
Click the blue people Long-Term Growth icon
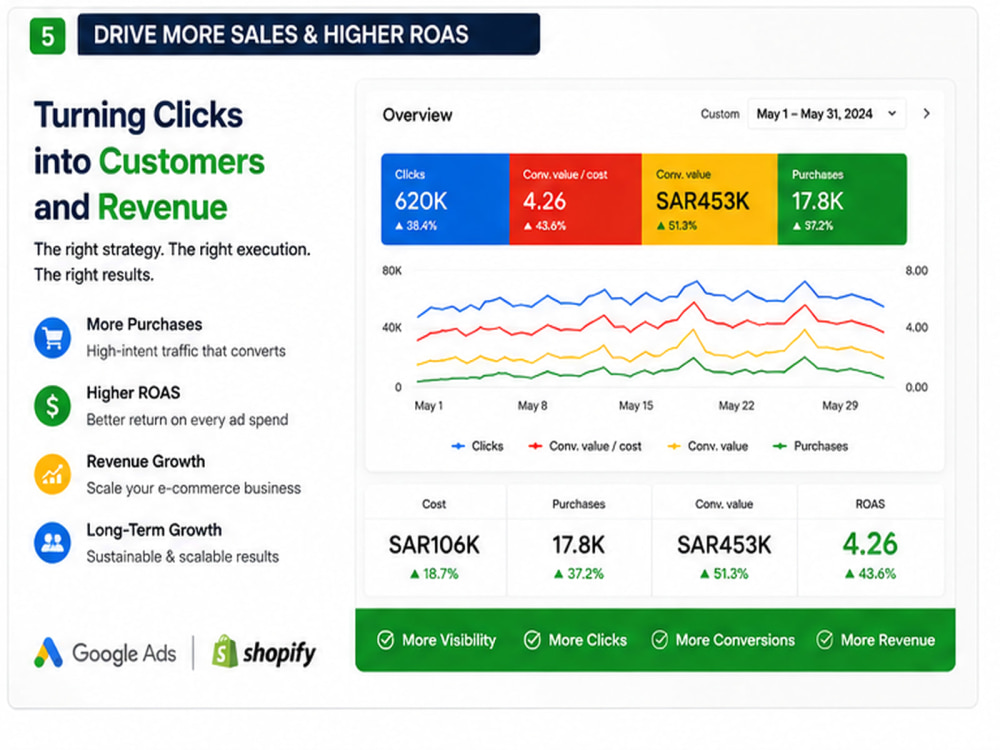click(52, 543)
